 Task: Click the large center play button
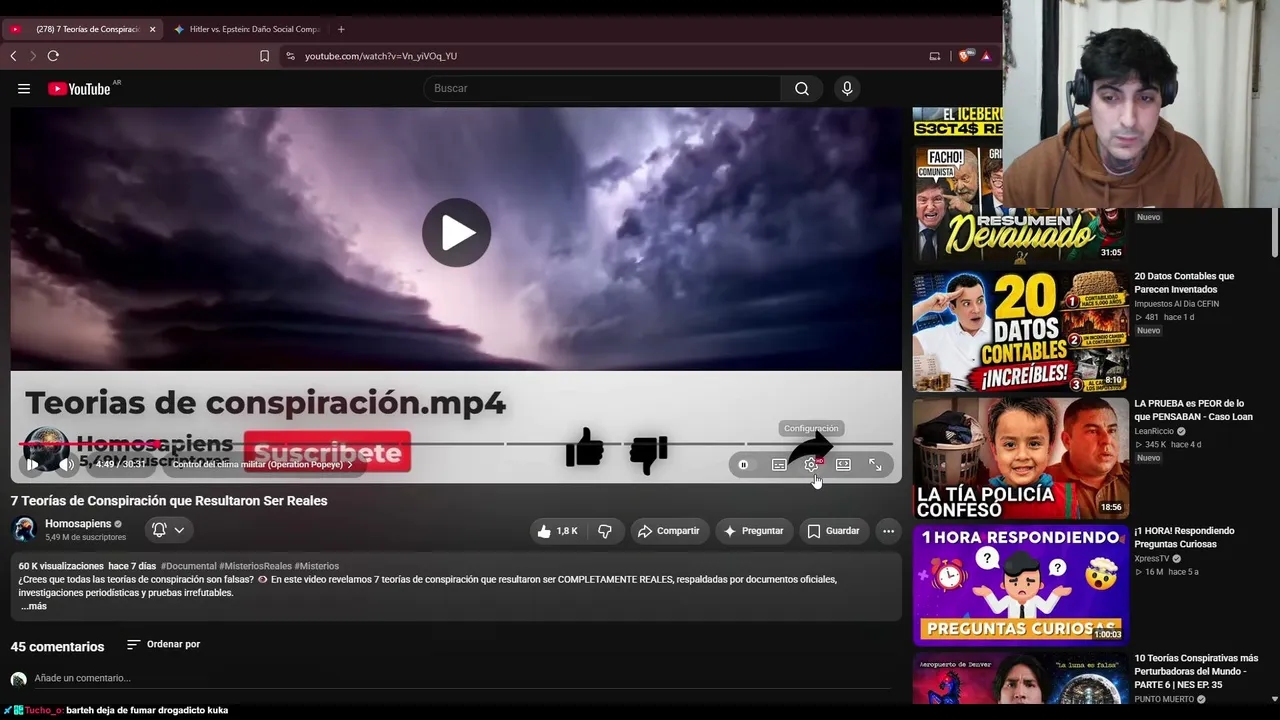click(x=456, y=233)
